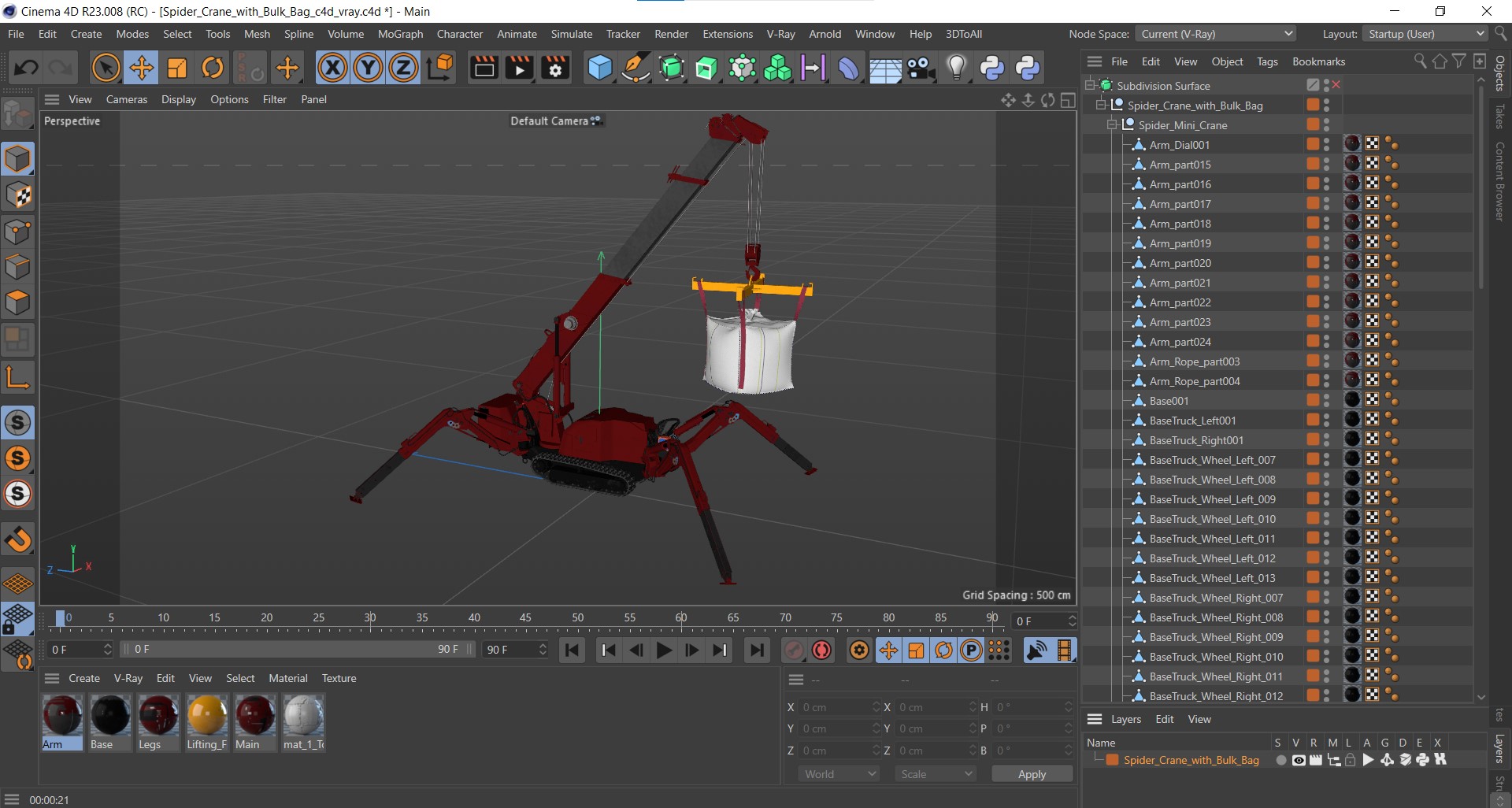Add a Cube primitive object

point(599,69)
